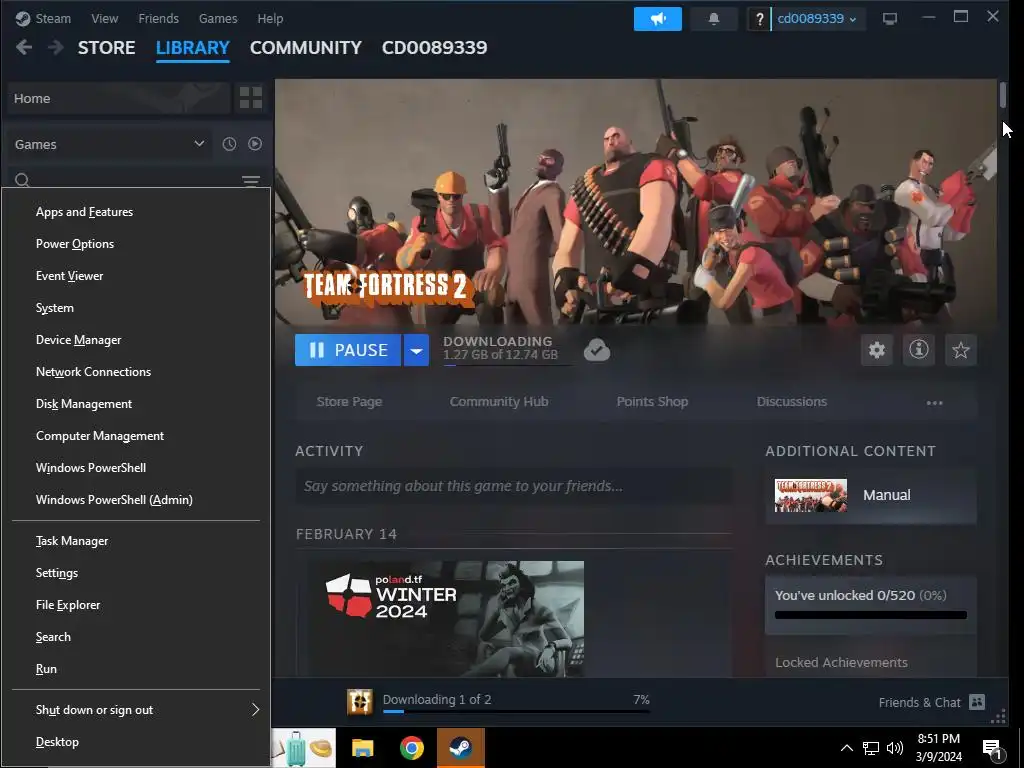Image resolution: width=1024 pixels, height=768 pixels.
Task: Open the Community Hub link
Action: 499,402
